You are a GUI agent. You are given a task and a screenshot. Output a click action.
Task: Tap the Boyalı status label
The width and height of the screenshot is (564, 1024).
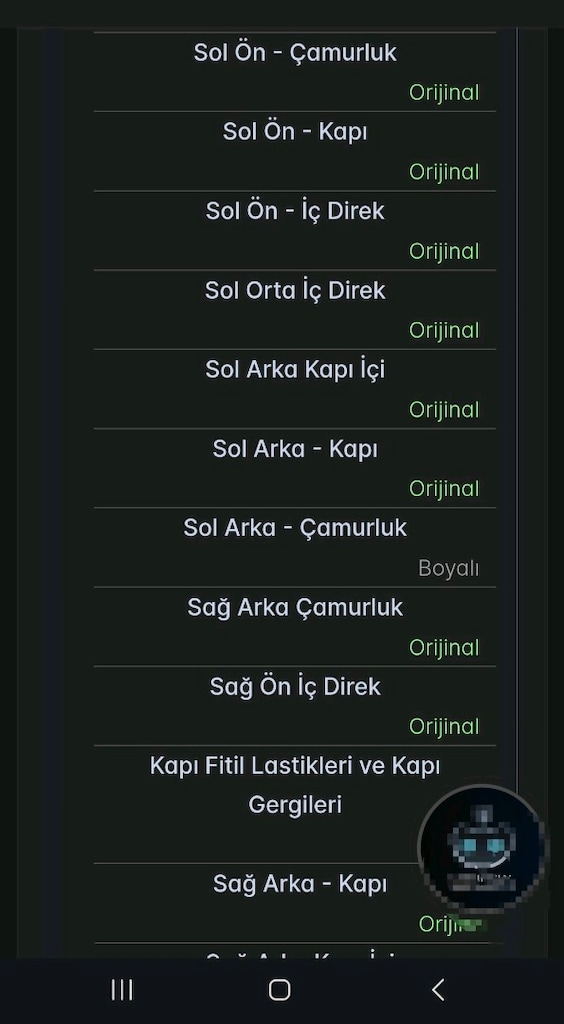click(448, 568)
